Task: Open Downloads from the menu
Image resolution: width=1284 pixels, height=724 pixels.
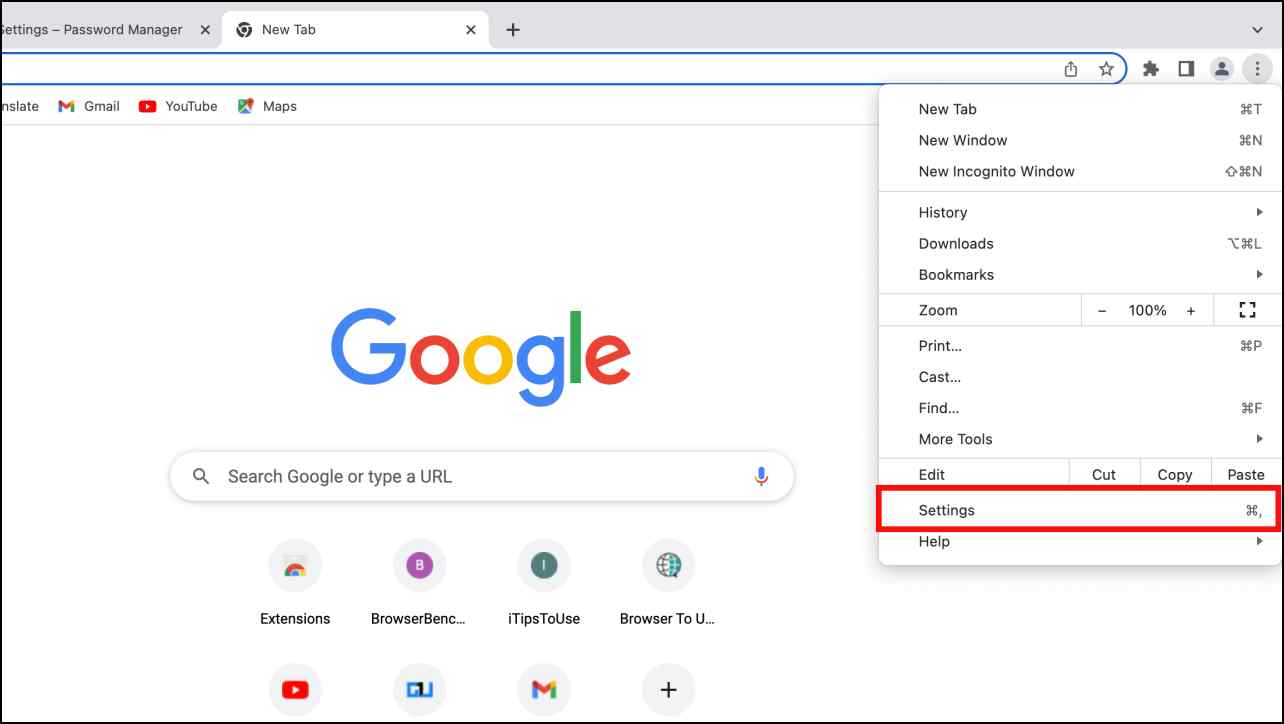Action: tap(1080, 243)
